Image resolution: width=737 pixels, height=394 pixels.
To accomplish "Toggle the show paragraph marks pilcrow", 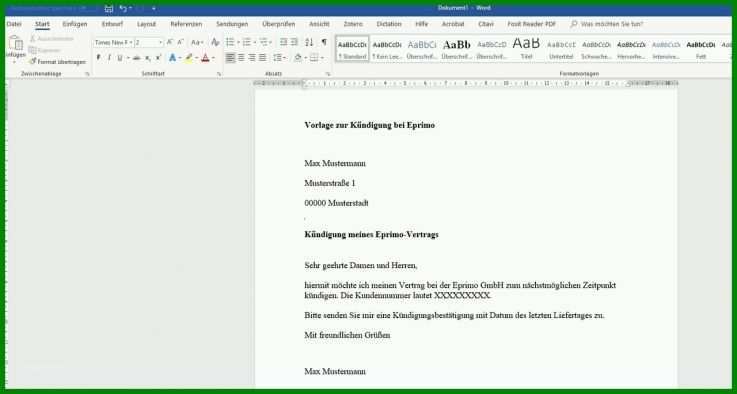I will pyautogui.click(x=324, y=42).
